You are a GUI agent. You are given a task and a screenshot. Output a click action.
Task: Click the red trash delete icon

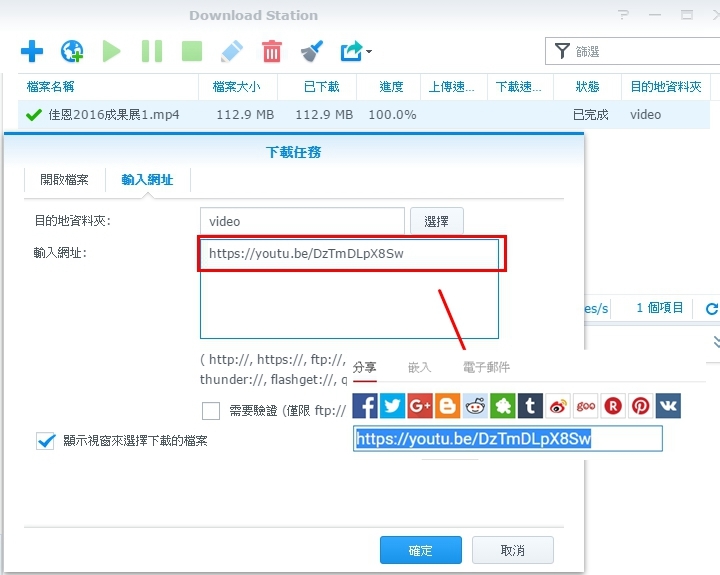pyautogui.click(x=272, y=51)
